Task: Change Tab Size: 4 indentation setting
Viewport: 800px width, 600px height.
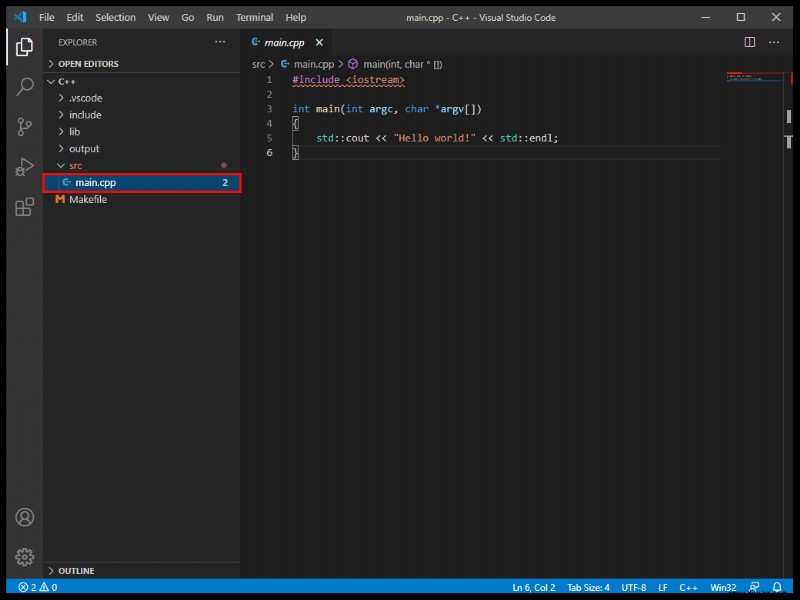Action: click(x=588, y=587)
